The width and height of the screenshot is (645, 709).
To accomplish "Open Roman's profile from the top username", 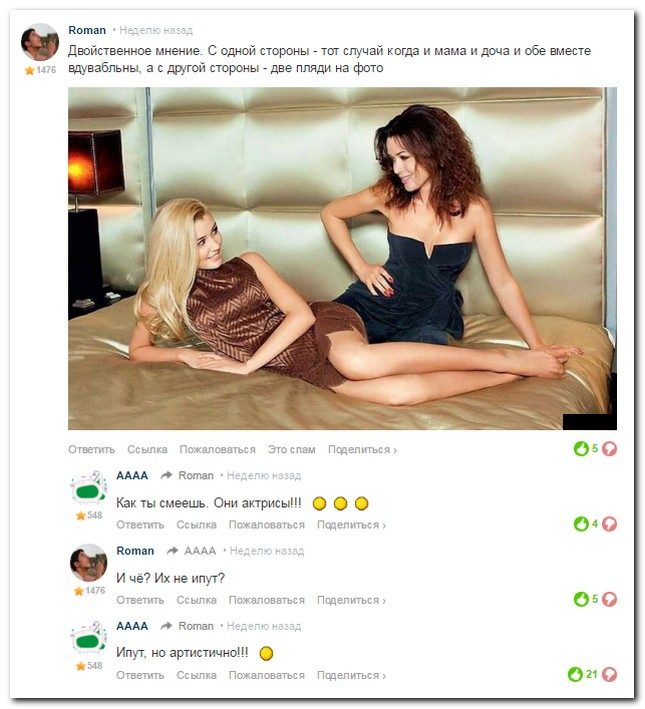I will tap(87, 30).
